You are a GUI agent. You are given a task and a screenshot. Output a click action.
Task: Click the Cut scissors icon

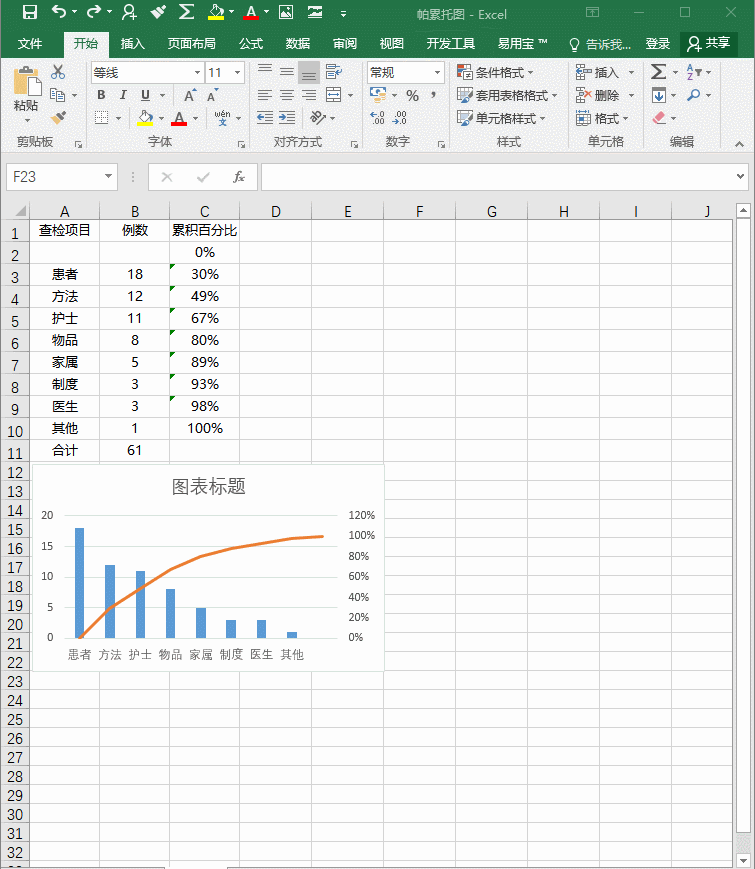[58, 72]
